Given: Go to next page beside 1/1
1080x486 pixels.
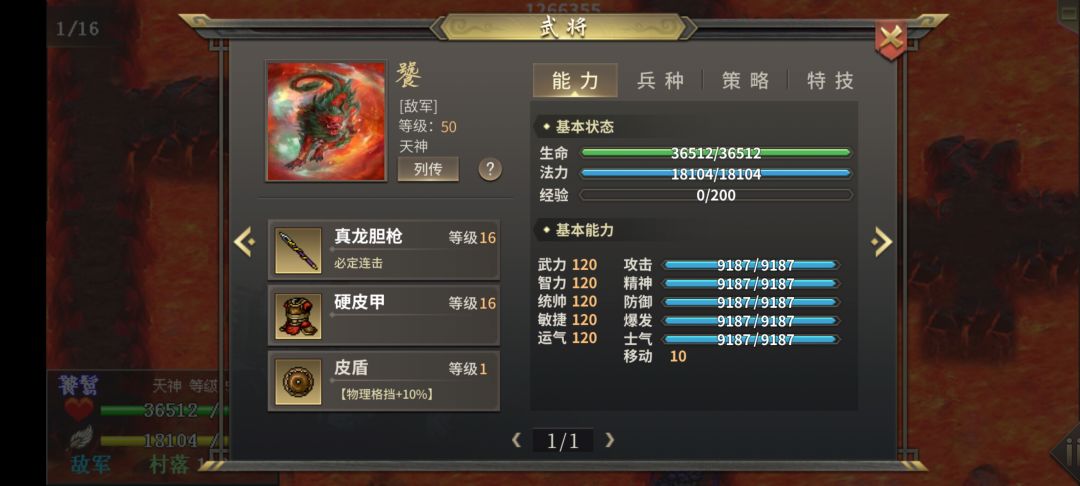Looking at the screenshot, I should 609,441.
